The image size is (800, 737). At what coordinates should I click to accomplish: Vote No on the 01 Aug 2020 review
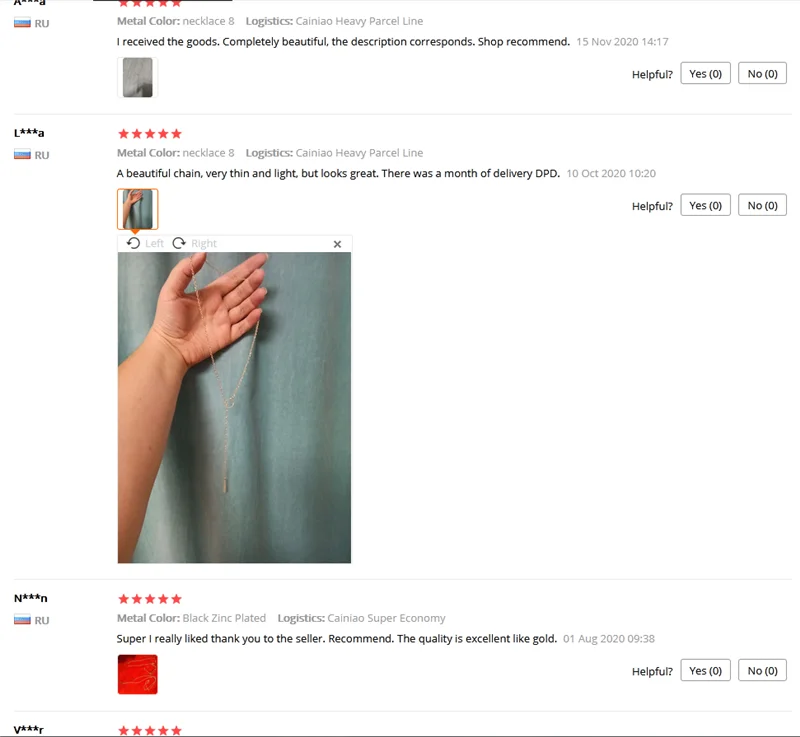pyautogui.click(x=762, y=671)
